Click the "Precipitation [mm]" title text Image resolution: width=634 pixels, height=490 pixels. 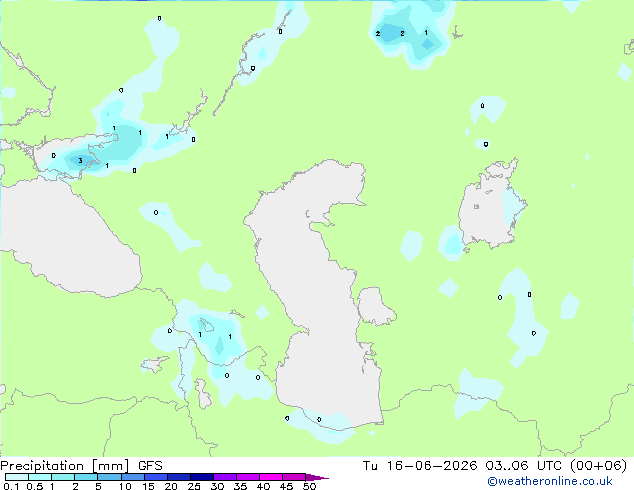pyautogui.click(x=64, y=466)
